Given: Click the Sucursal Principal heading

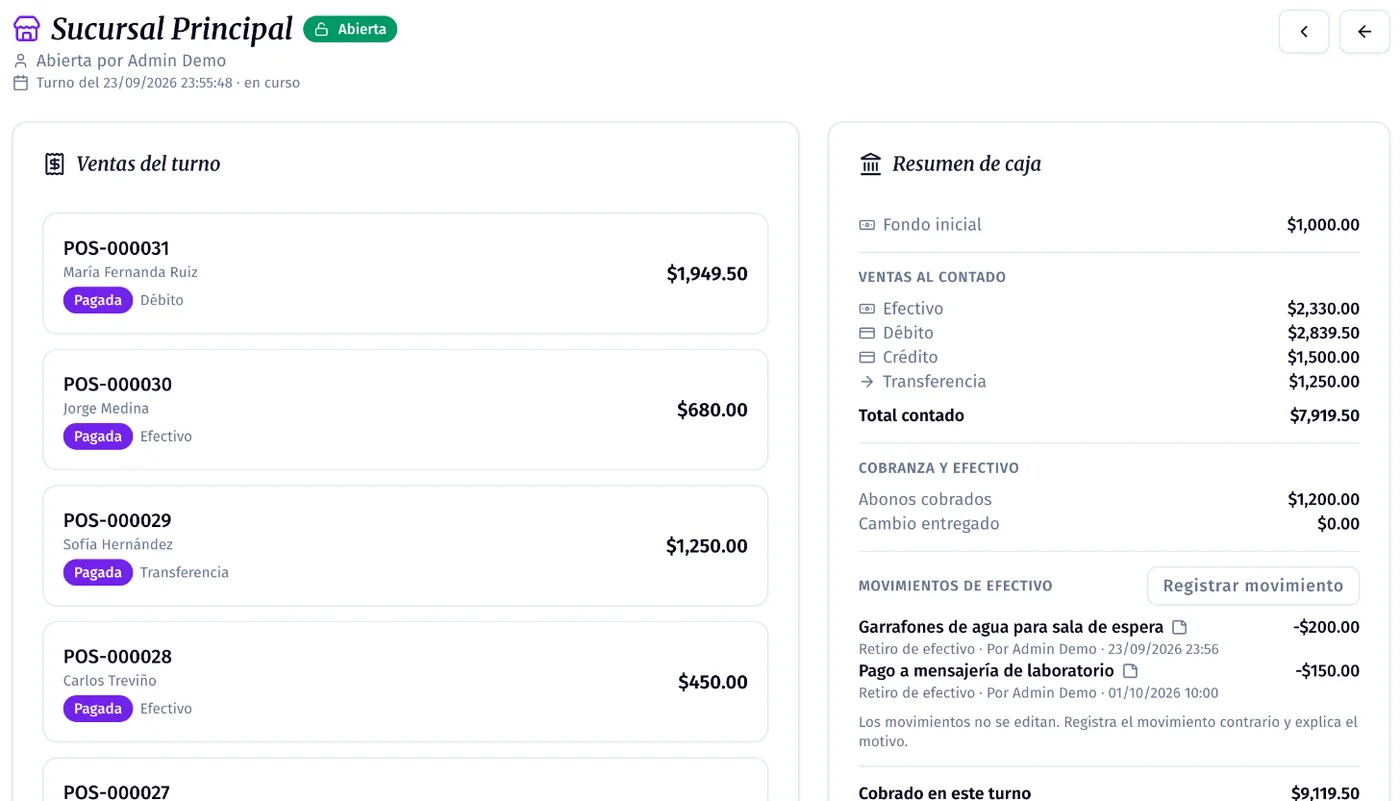Looking at the screenshot, I should pos(172,30).
